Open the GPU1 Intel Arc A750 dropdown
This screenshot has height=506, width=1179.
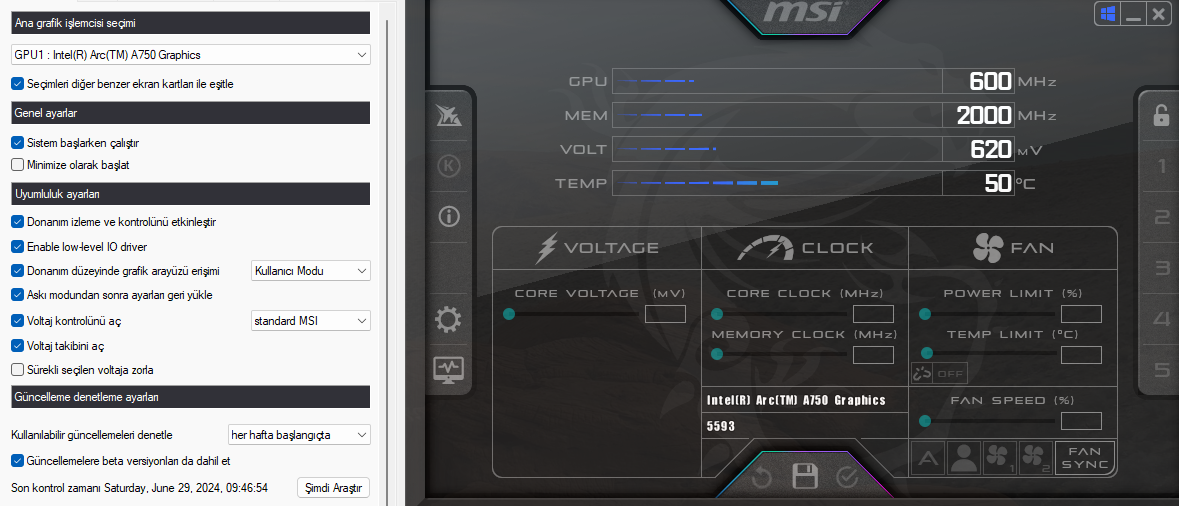[190, 54]
